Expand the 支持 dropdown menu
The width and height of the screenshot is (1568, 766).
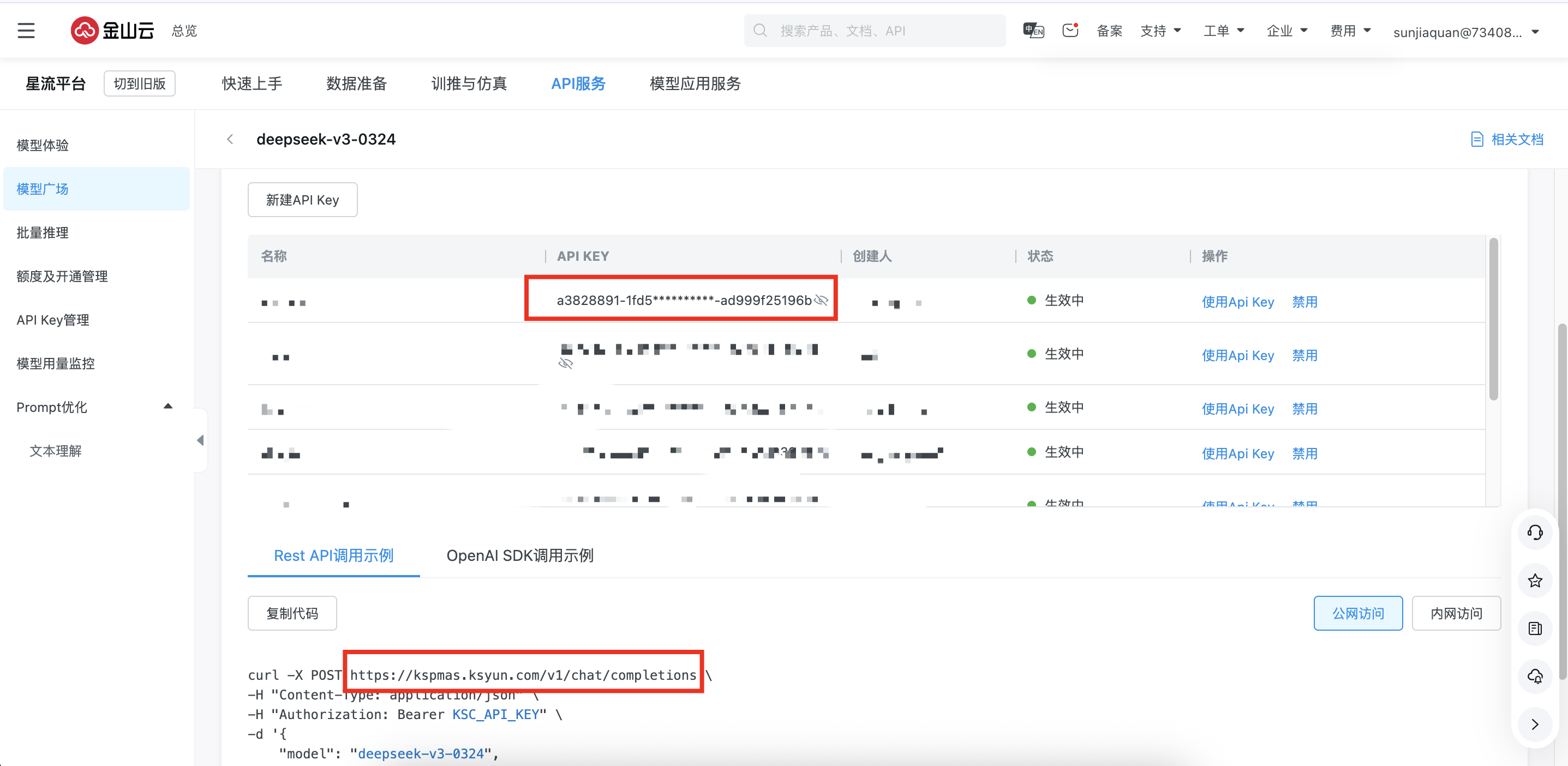(x=1160, y=31)
